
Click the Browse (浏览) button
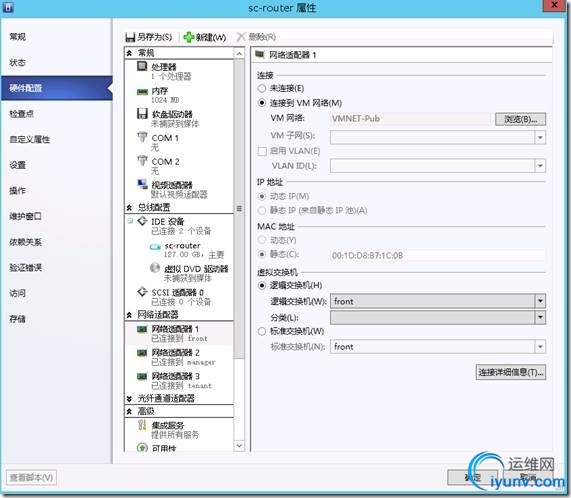point(520,119)
